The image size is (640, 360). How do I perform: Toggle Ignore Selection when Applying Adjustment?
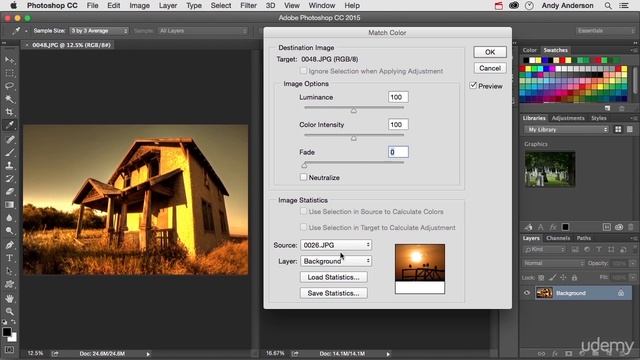click(303, 71)
